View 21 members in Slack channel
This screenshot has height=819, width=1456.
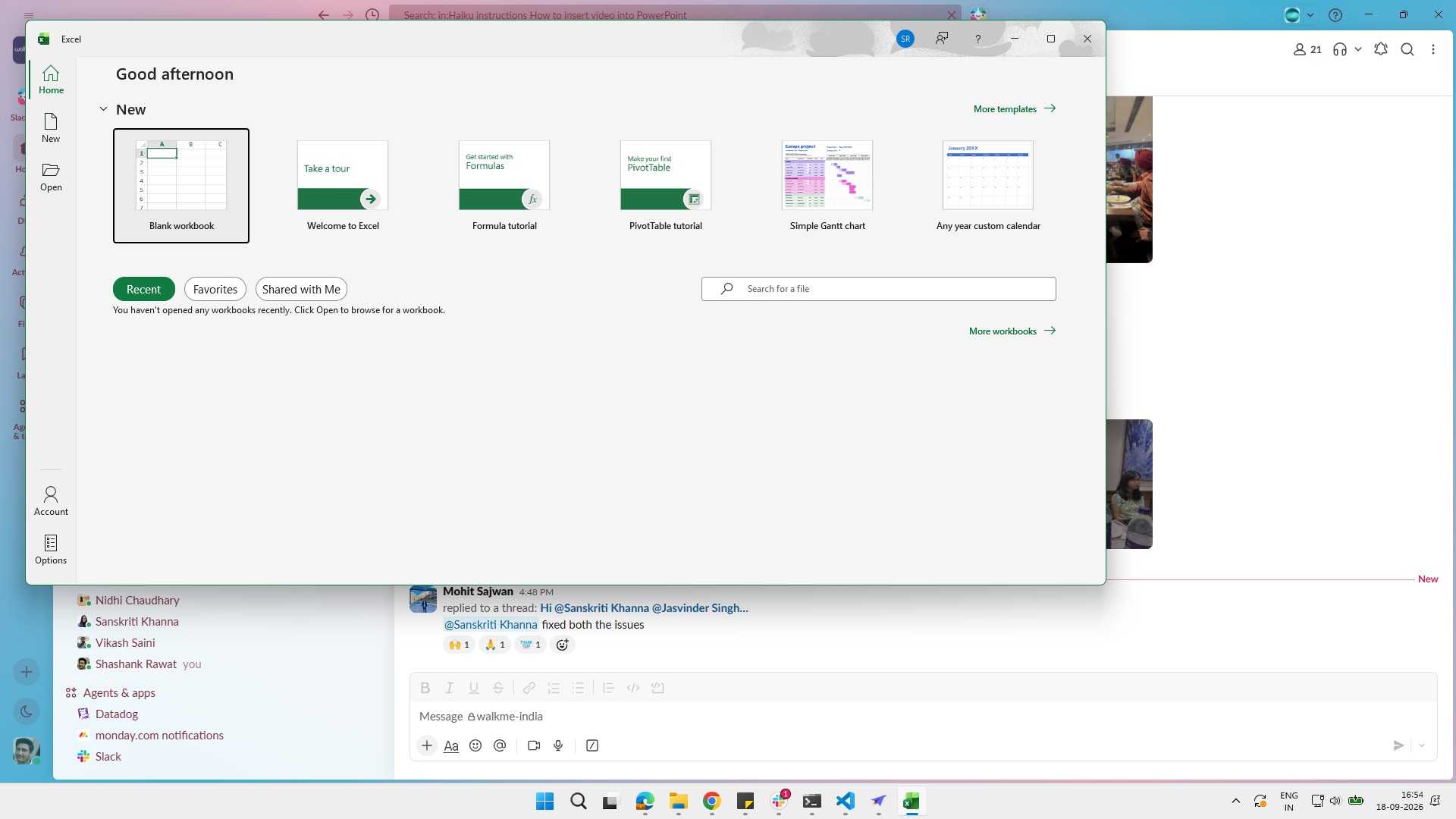point(1307,49)
